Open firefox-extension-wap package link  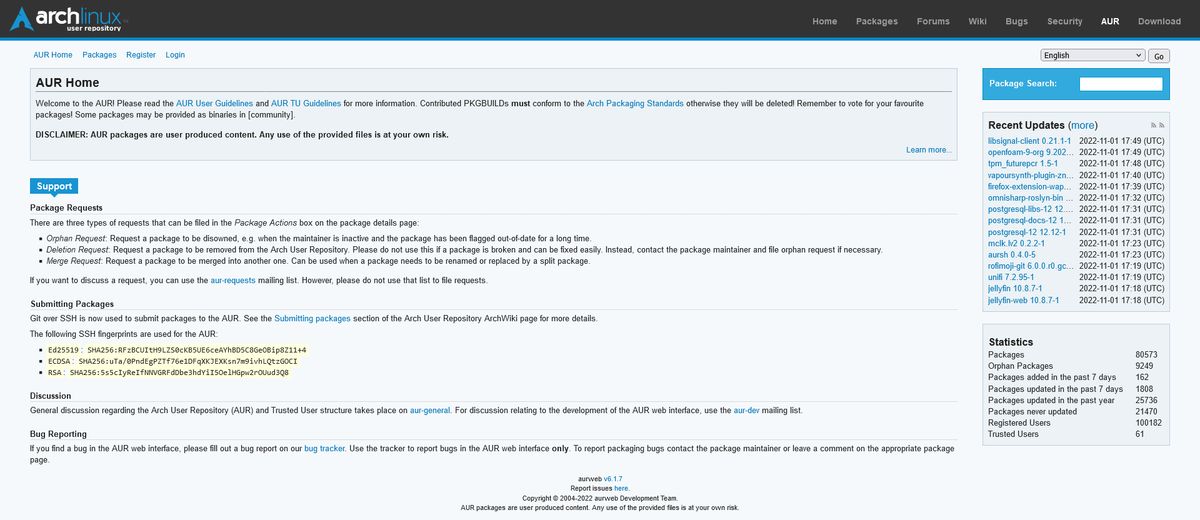[x=1029, y=186]
